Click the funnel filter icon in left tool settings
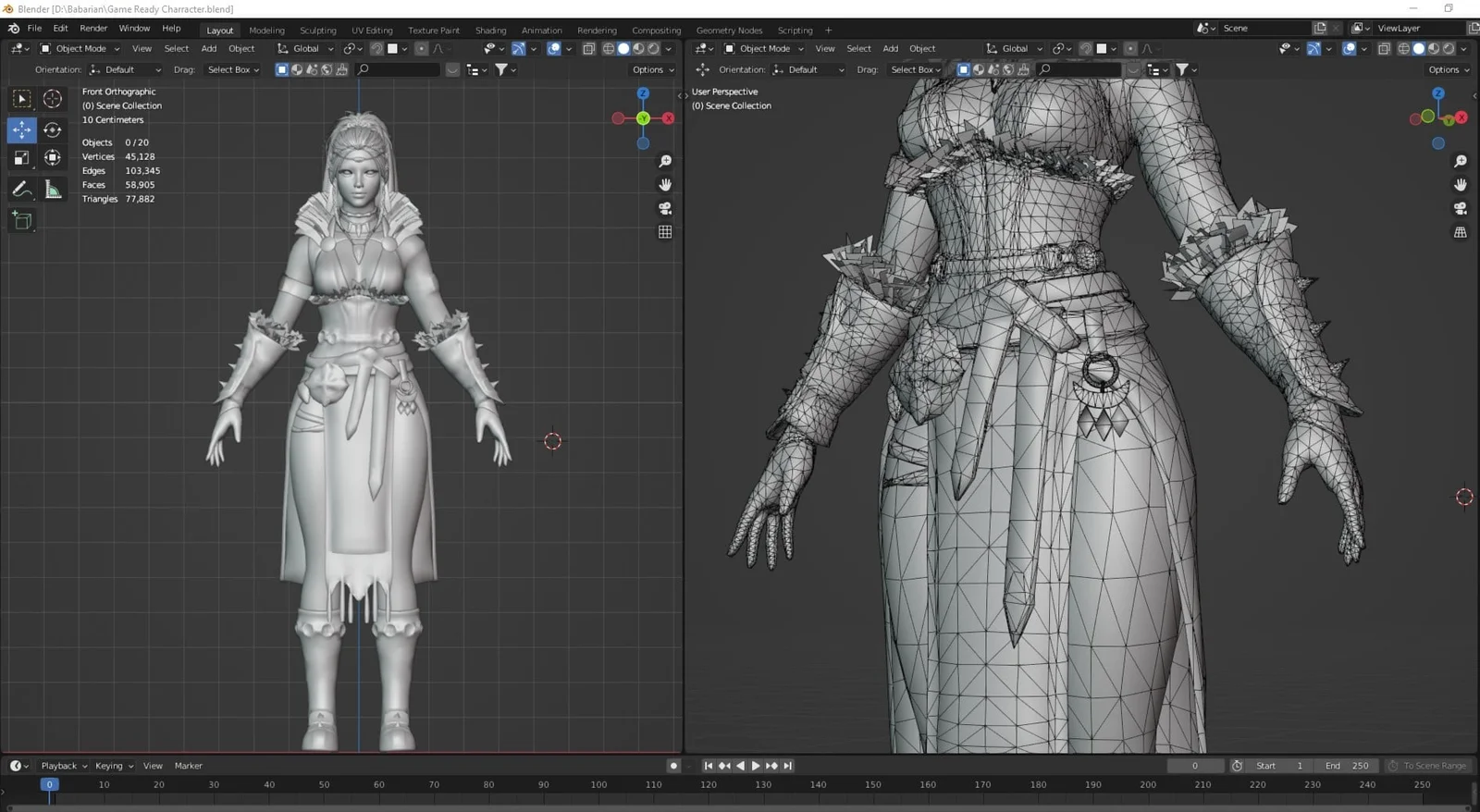Viewport: 1480px width, 812px height. (x=501, y=69)
